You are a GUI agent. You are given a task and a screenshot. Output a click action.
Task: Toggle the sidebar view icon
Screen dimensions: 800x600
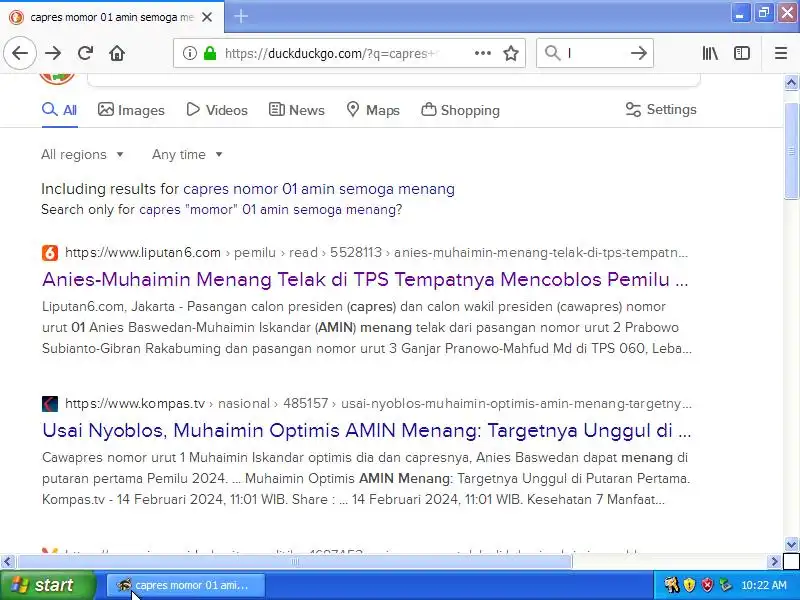tap(742, 53)
